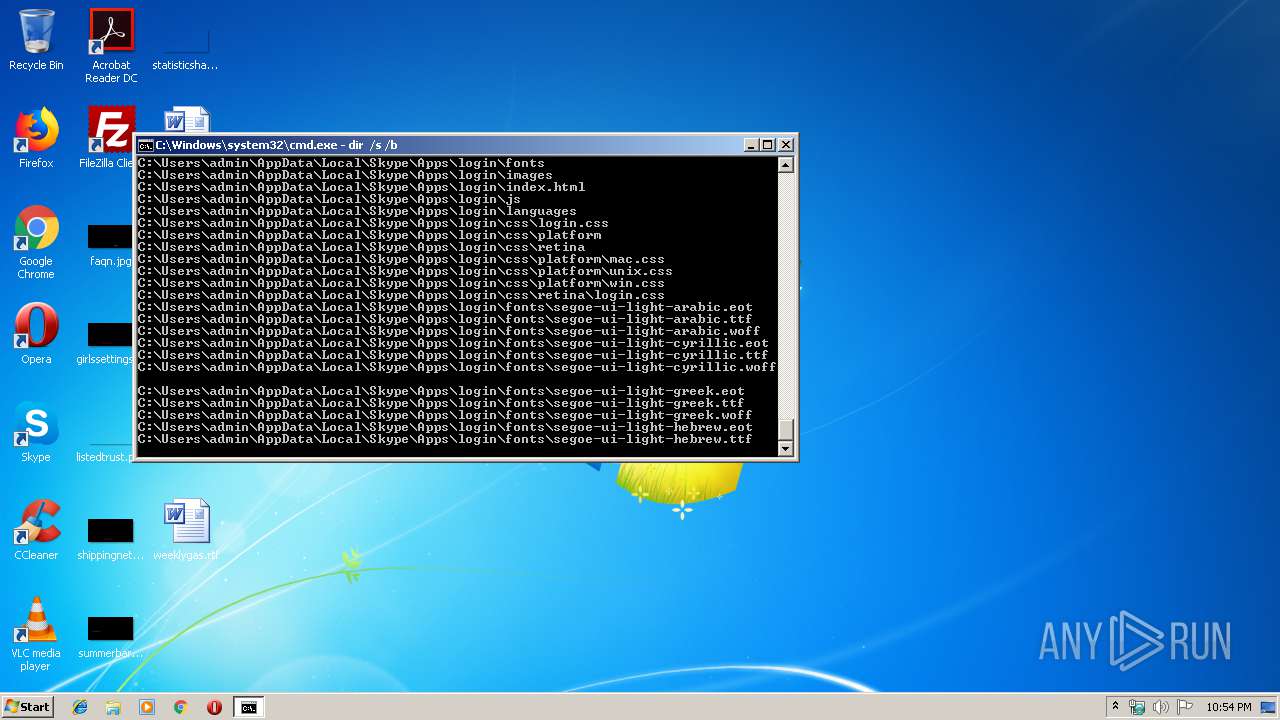Open Google Chrome desktop shortcut
1280x720 pixels.
(36, 242)
